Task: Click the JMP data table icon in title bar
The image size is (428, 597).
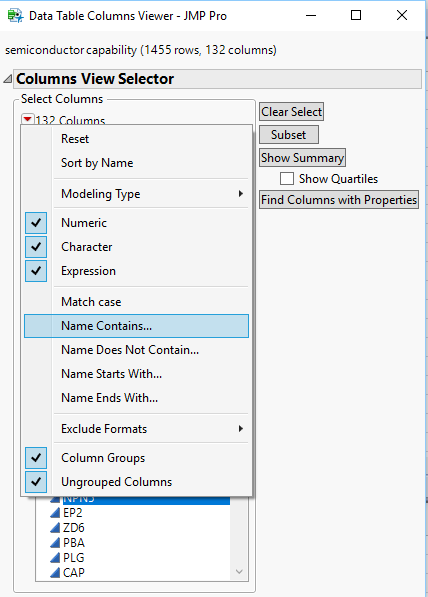Action: (15, 16)
